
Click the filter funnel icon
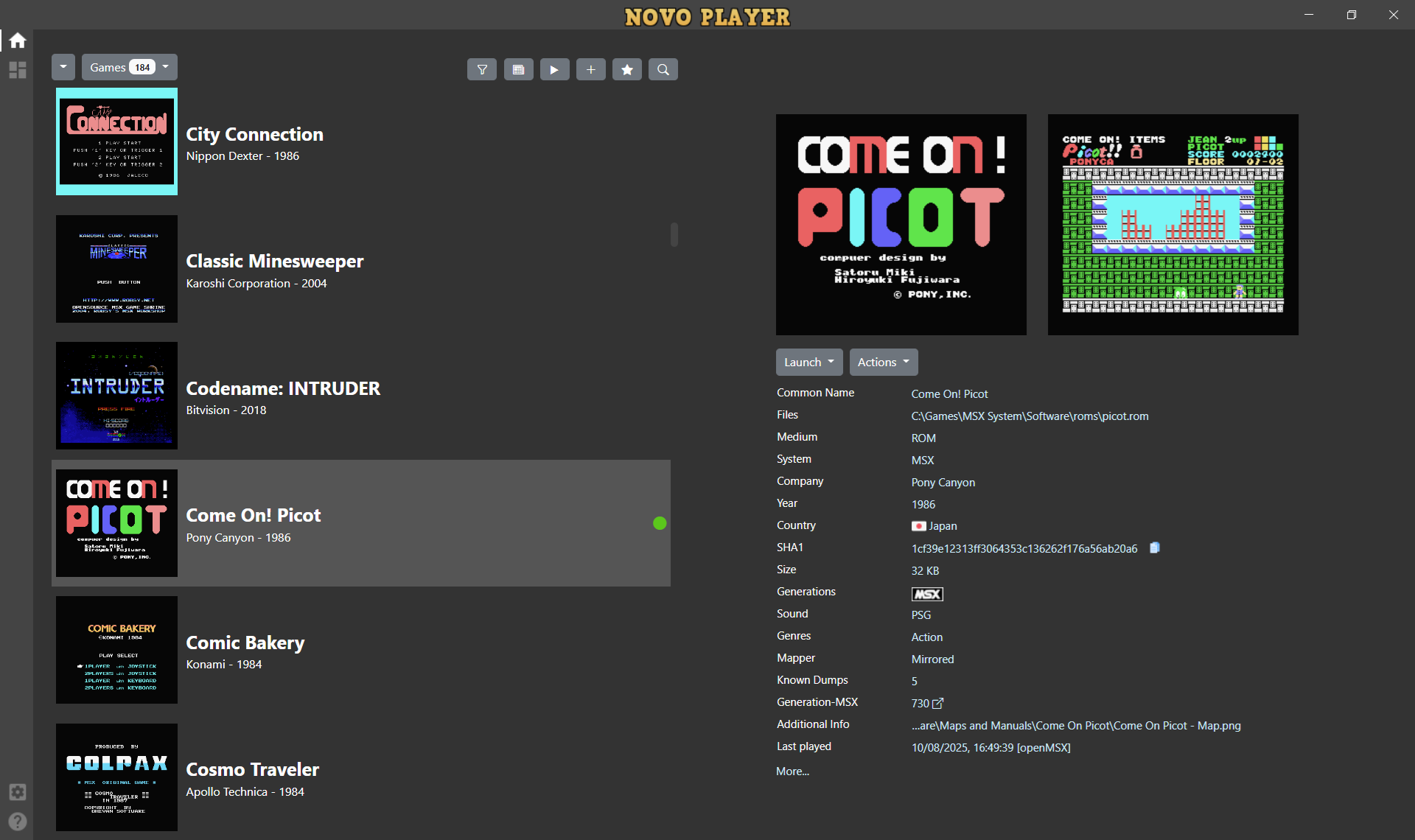(482, 69)
